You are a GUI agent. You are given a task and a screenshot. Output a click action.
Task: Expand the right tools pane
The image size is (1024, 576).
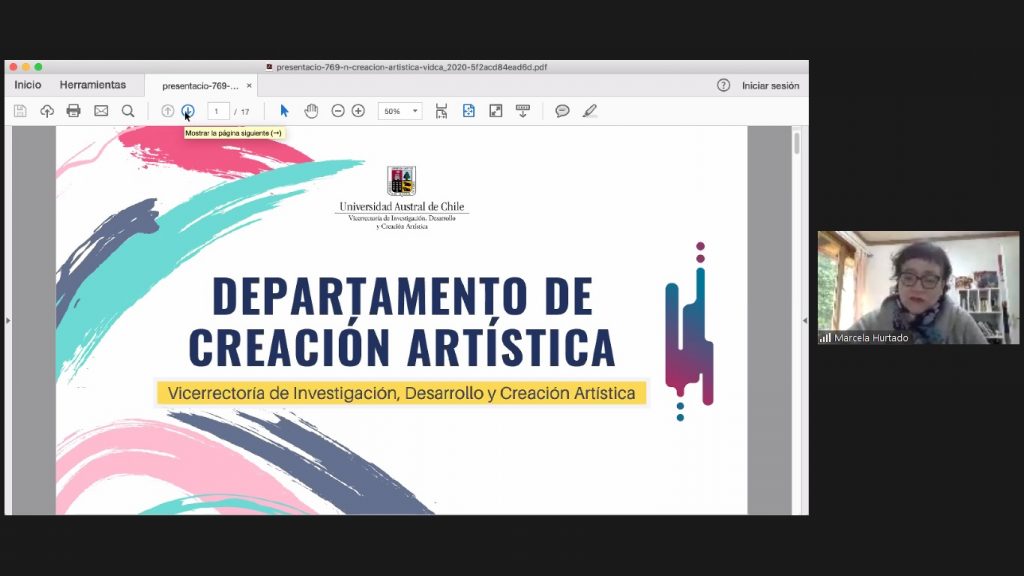tap(805, 320)
